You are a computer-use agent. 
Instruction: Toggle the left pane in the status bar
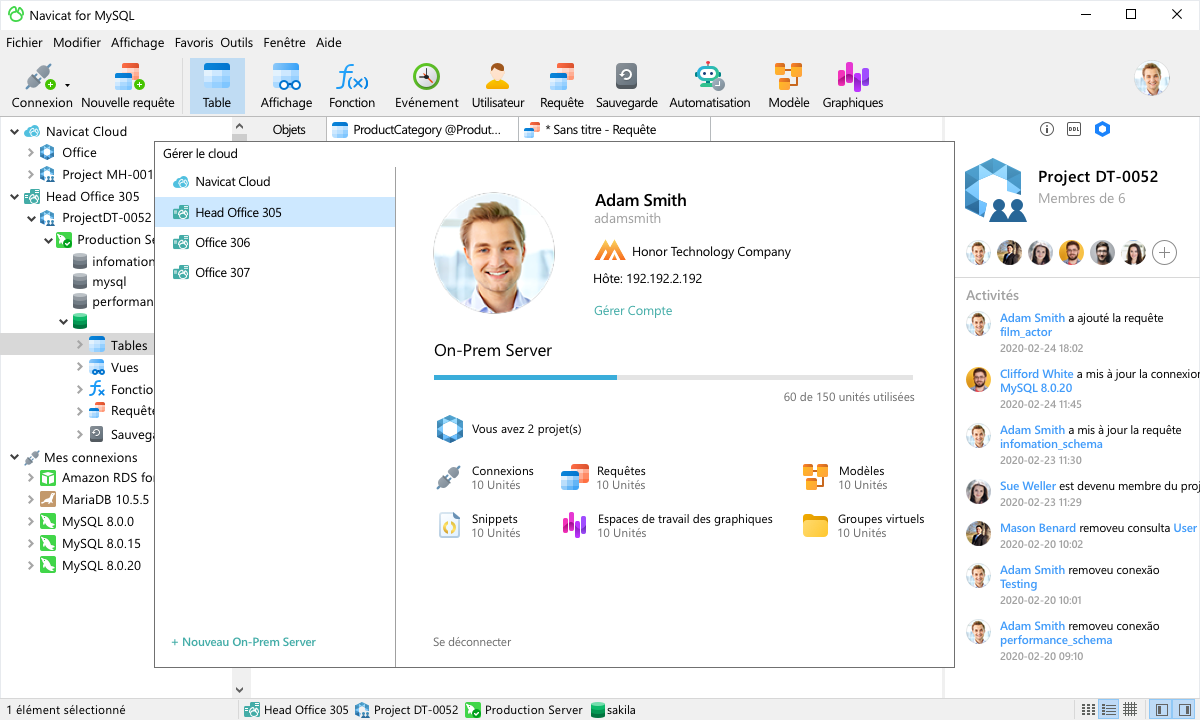pyautogui.click(x=1161, y=710)
